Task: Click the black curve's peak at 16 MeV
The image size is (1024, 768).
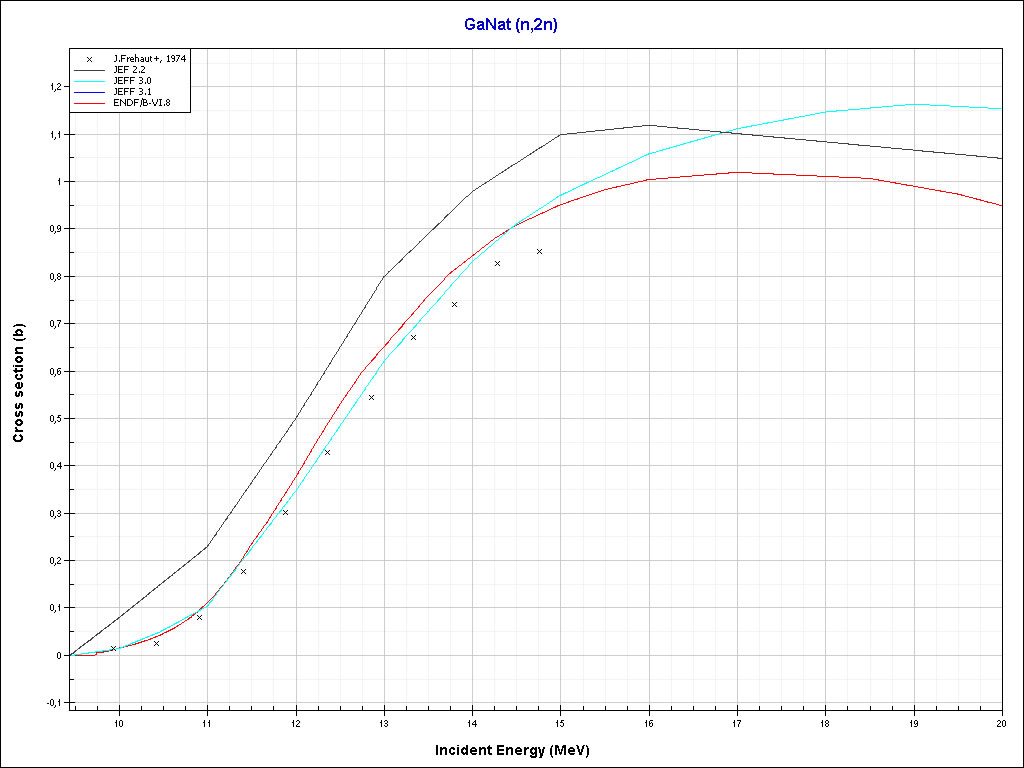Action: point(649,125)
